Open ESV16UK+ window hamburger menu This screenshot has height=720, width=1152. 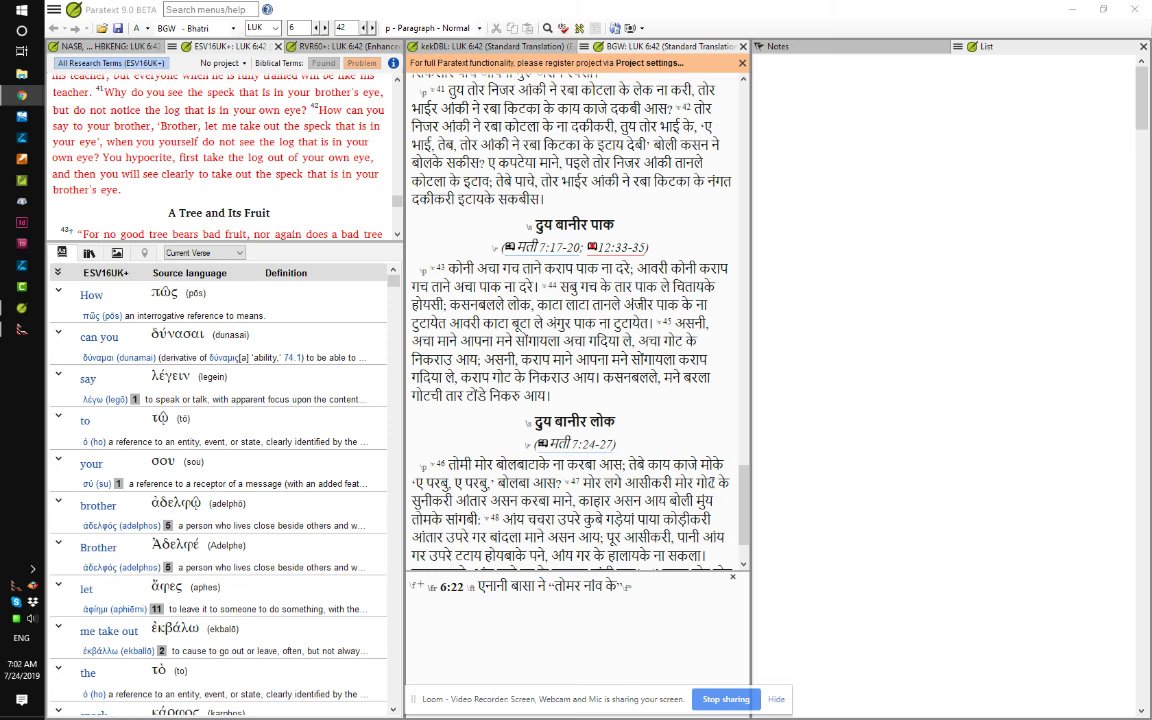pyautogui.click(x=172, y=46)
